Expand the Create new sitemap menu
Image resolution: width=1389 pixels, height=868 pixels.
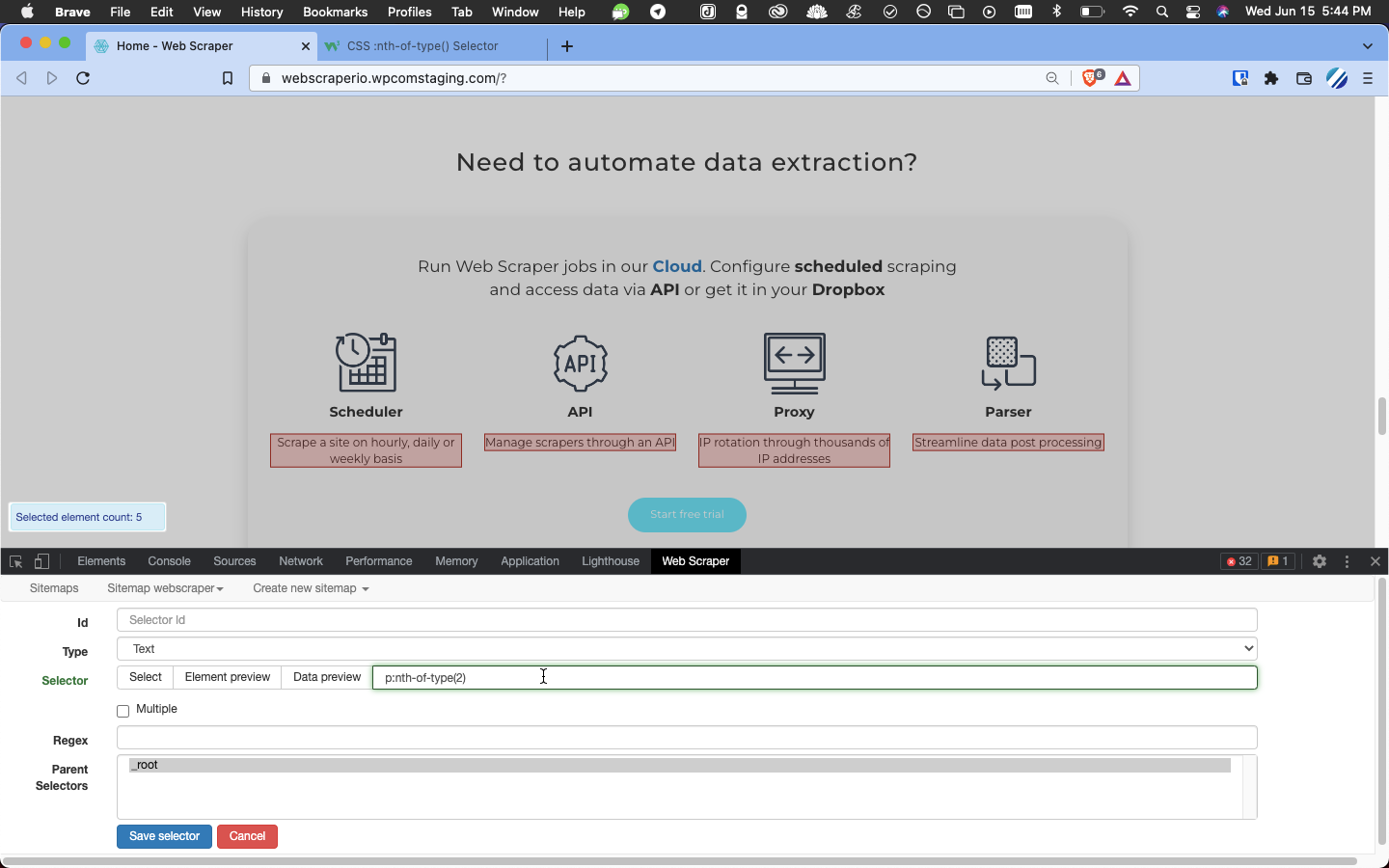coord(311,588)
